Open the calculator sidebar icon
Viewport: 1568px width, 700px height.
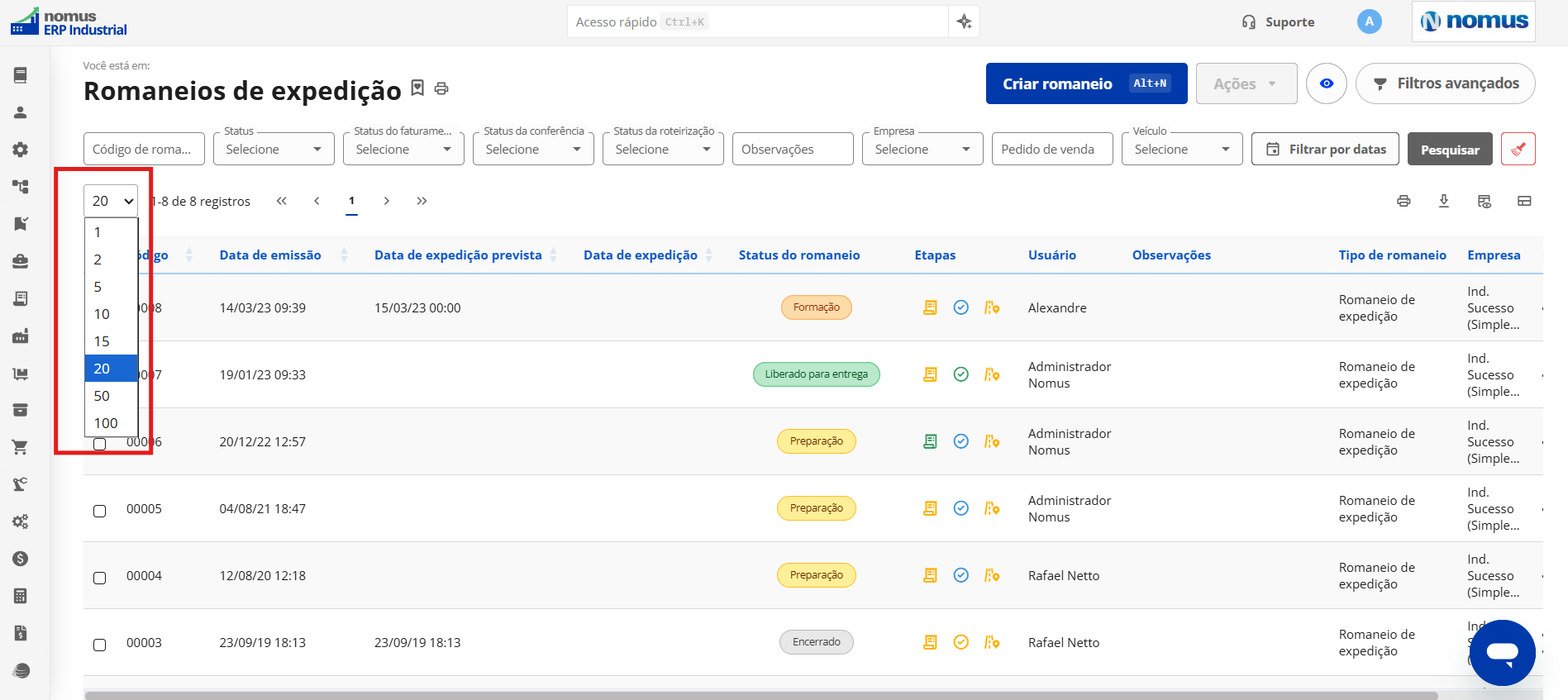click(x=21, y=596)
